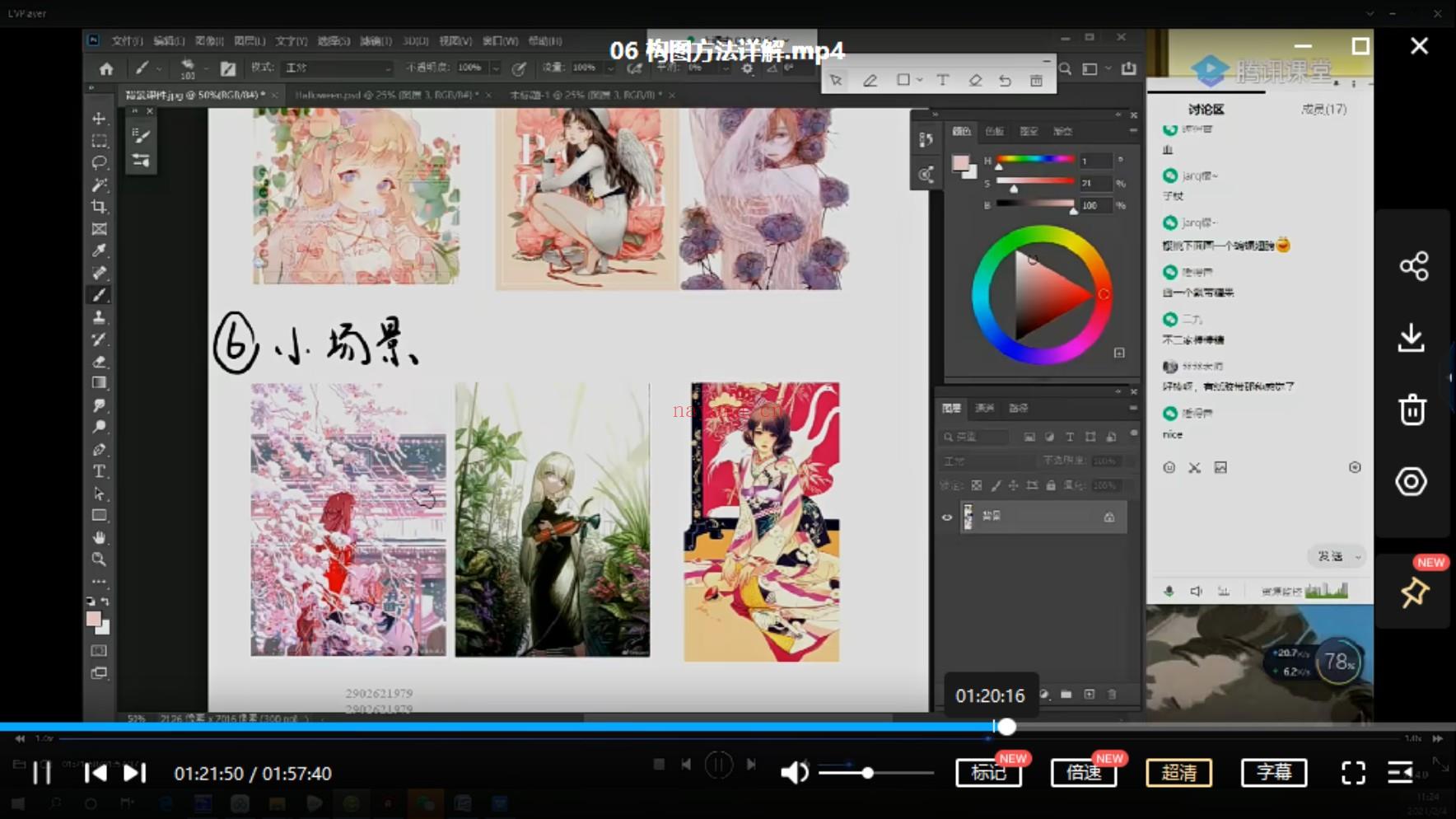Select the Move tool in Photoshop toolbar
Image resolution: width=1456 pixels, height=819 pixels.
(99, 119)
